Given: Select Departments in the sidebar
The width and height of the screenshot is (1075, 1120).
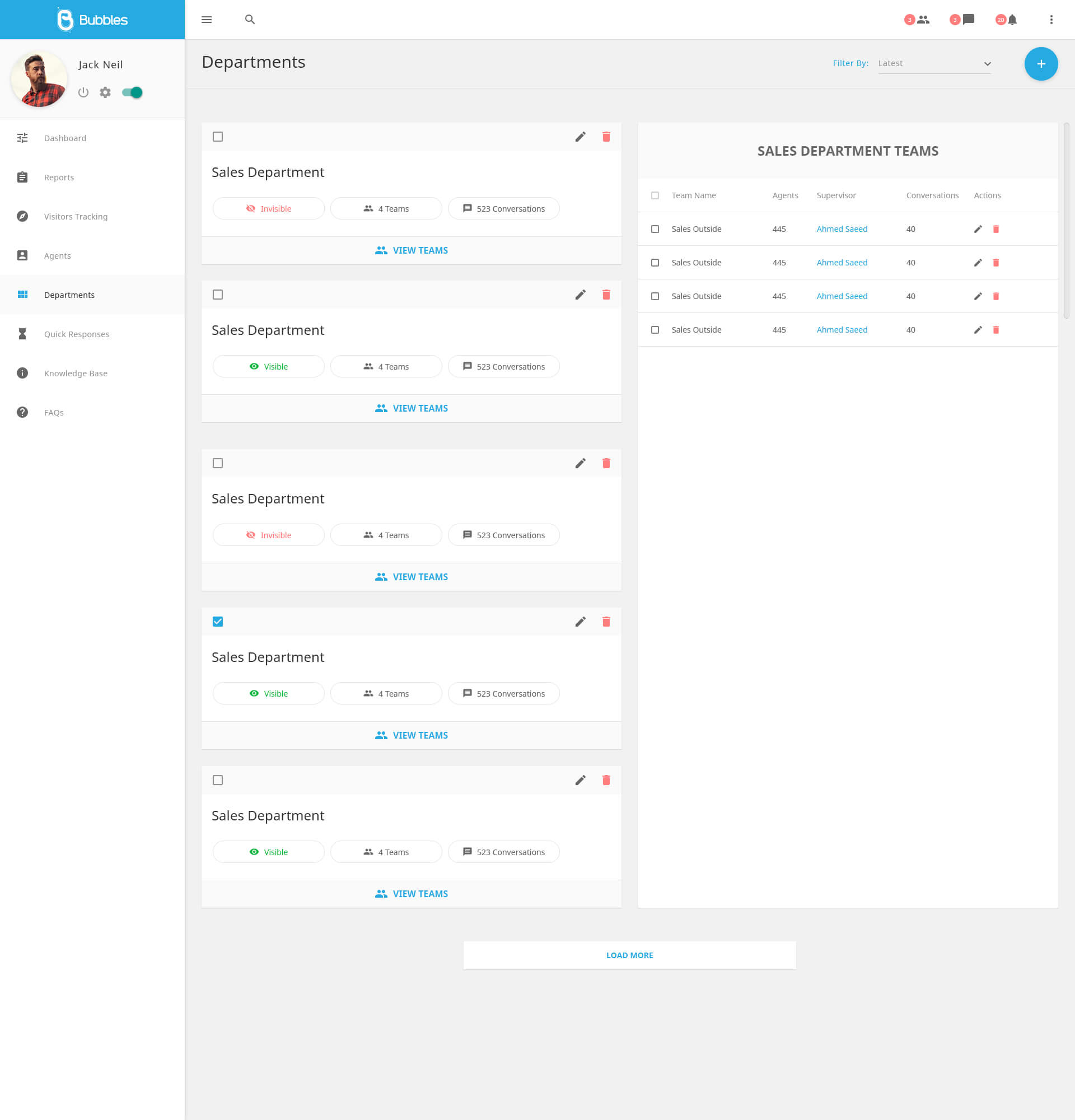Looking at the screenshot, I should click(x=92, y=295).
